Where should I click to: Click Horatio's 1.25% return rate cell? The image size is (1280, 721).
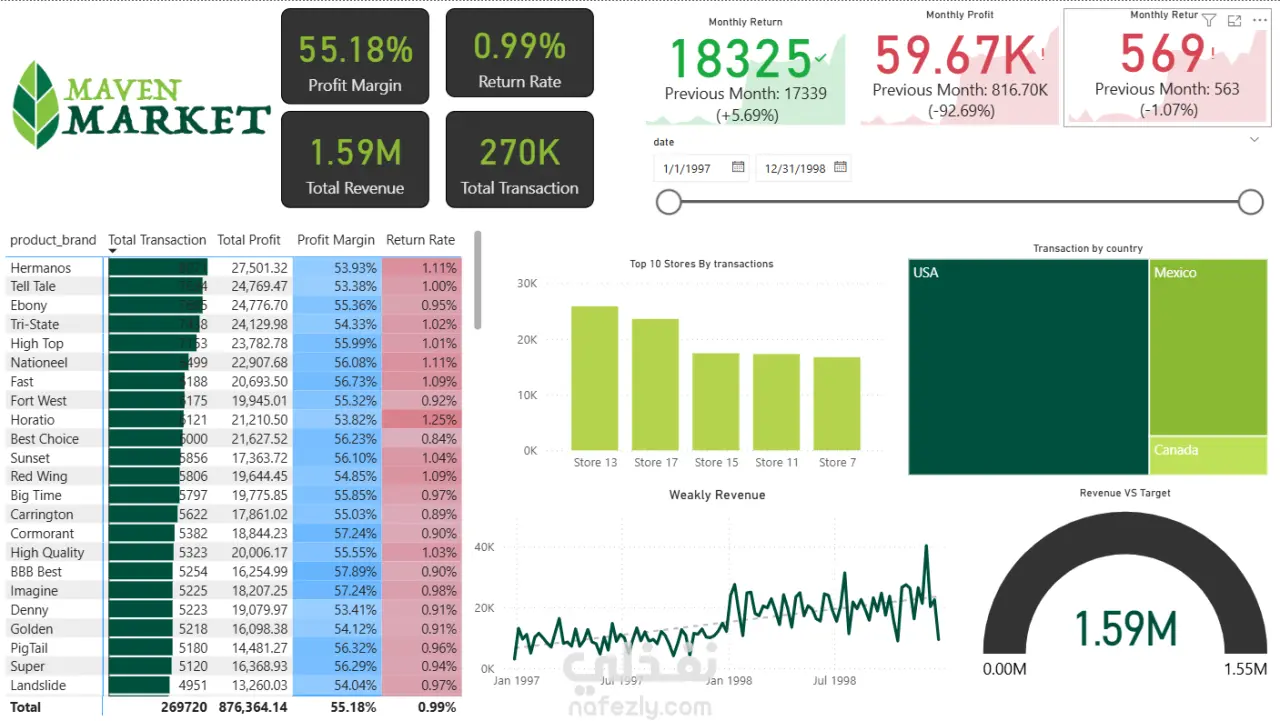coord(422,419)
